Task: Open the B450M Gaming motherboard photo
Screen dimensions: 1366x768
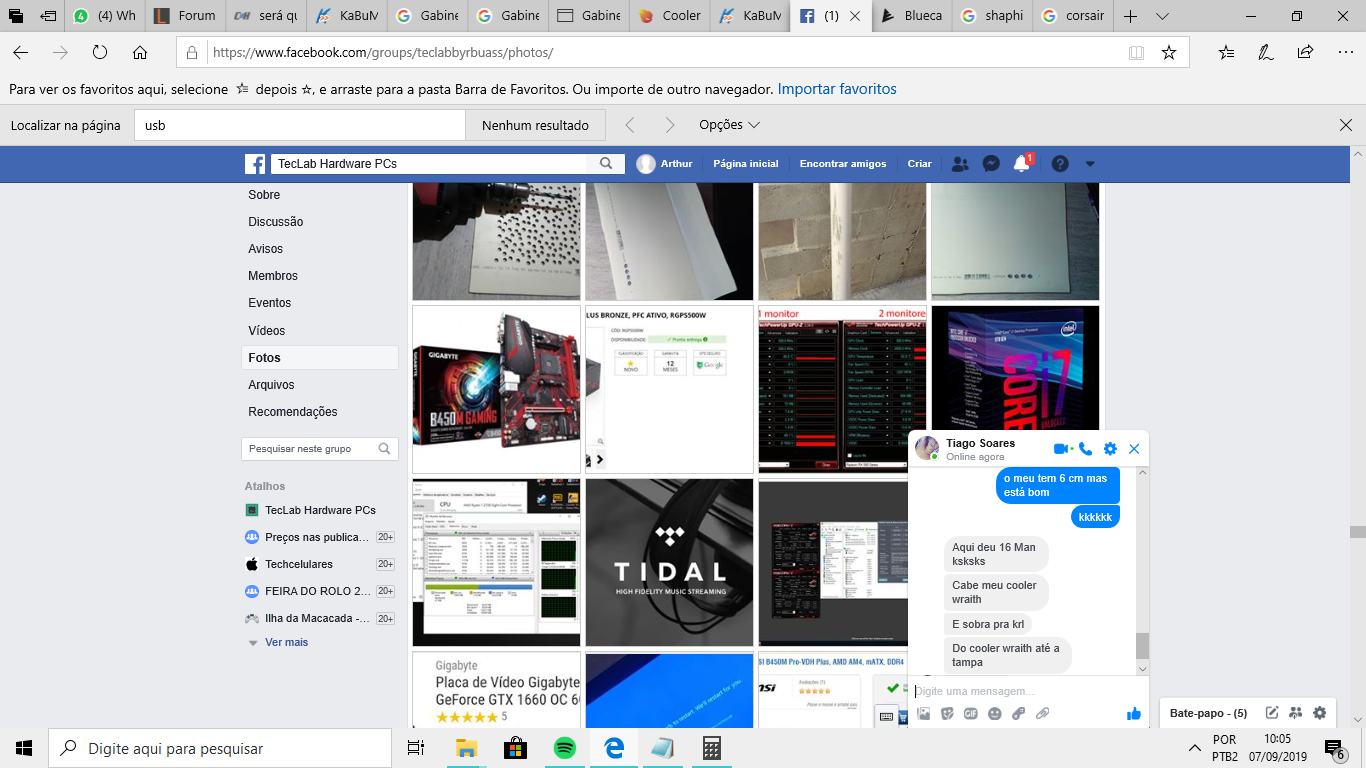Action: tap(496, 389)
